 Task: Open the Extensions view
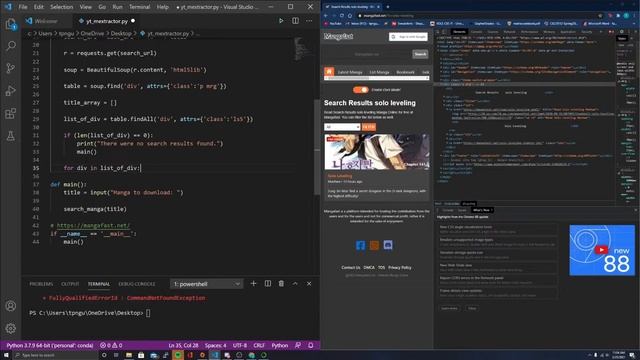11,113
